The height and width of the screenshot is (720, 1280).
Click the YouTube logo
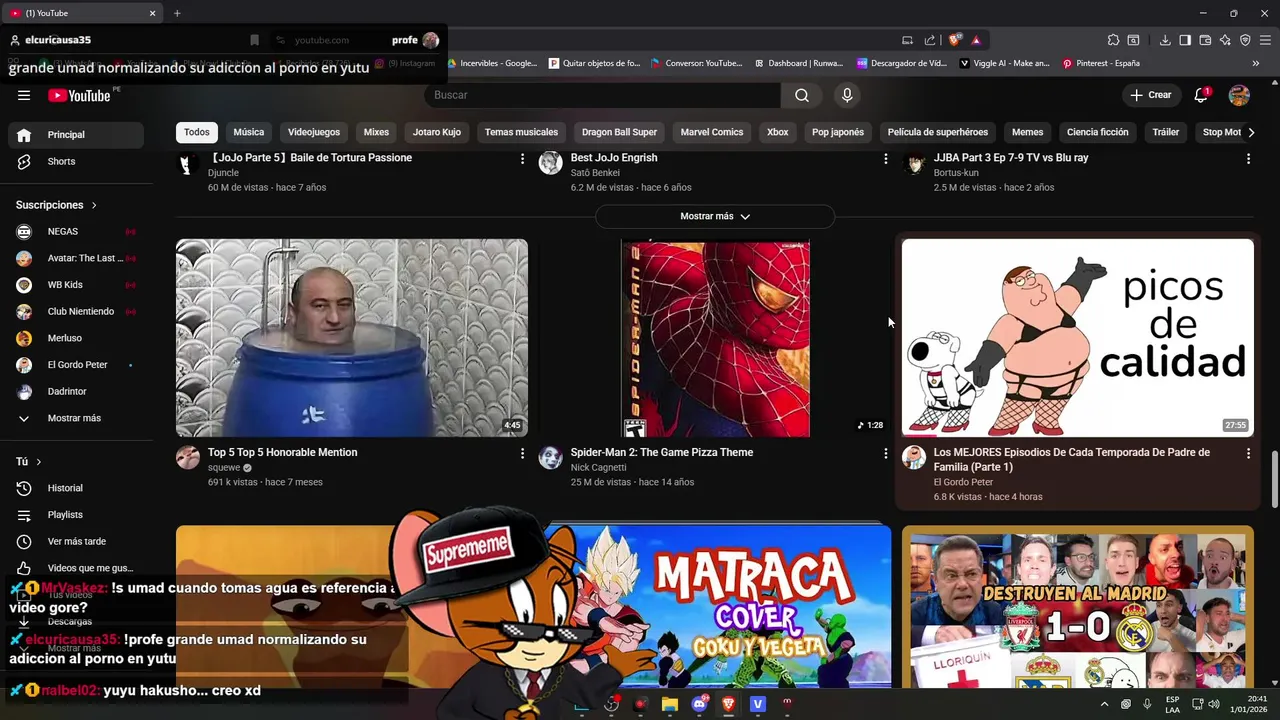tap(79, 95)
